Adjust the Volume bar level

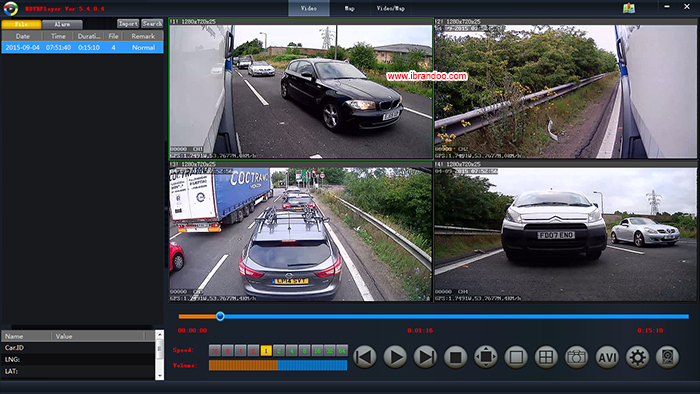tap(278, 365)
